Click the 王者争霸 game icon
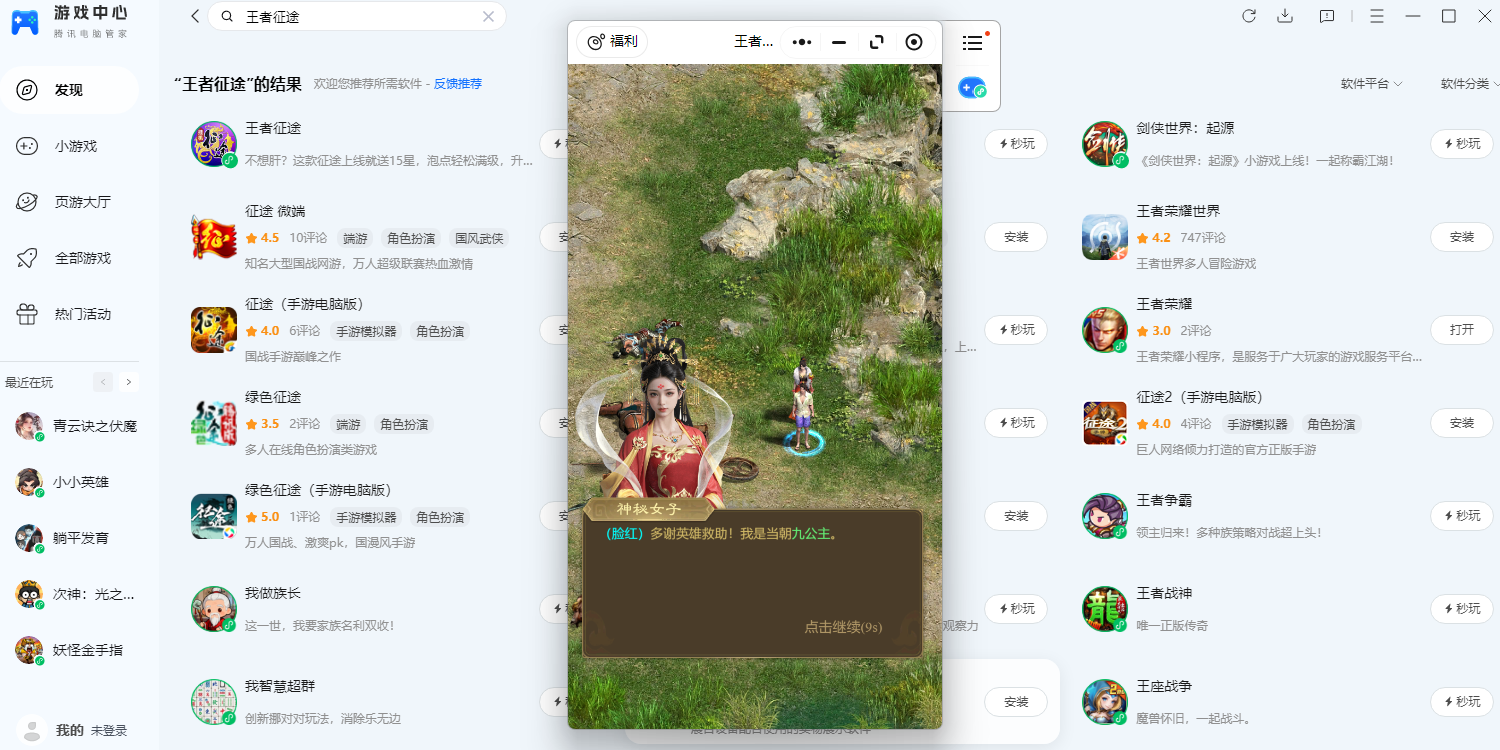1500x750 pixels. click(1105, 516)
